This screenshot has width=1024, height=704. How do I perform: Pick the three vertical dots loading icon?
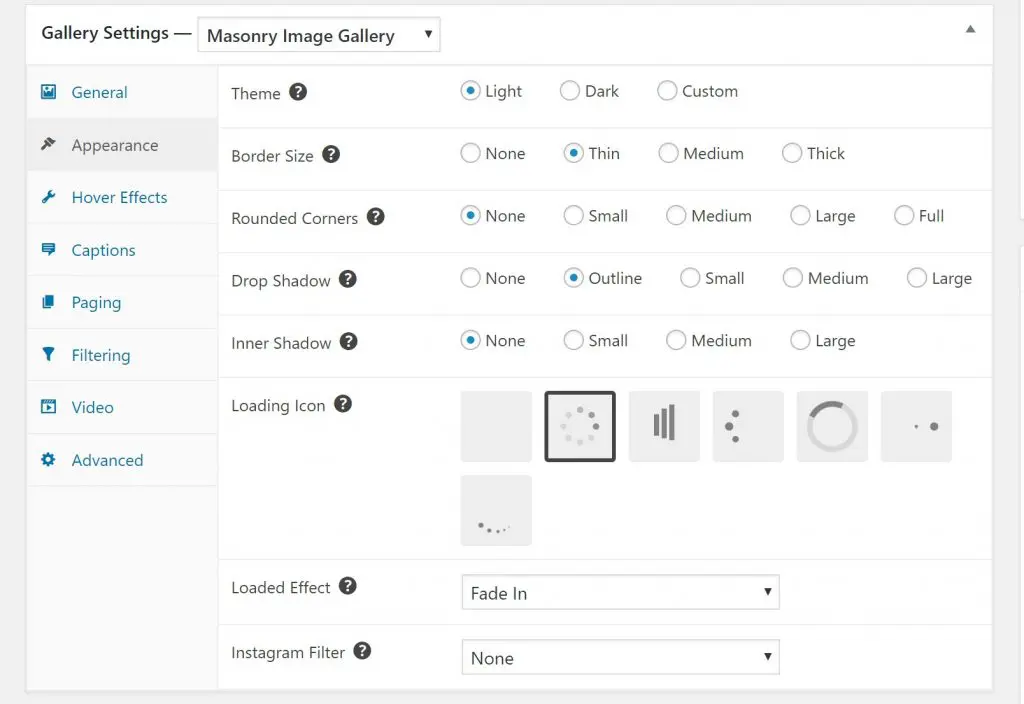[x=748, y=426]
